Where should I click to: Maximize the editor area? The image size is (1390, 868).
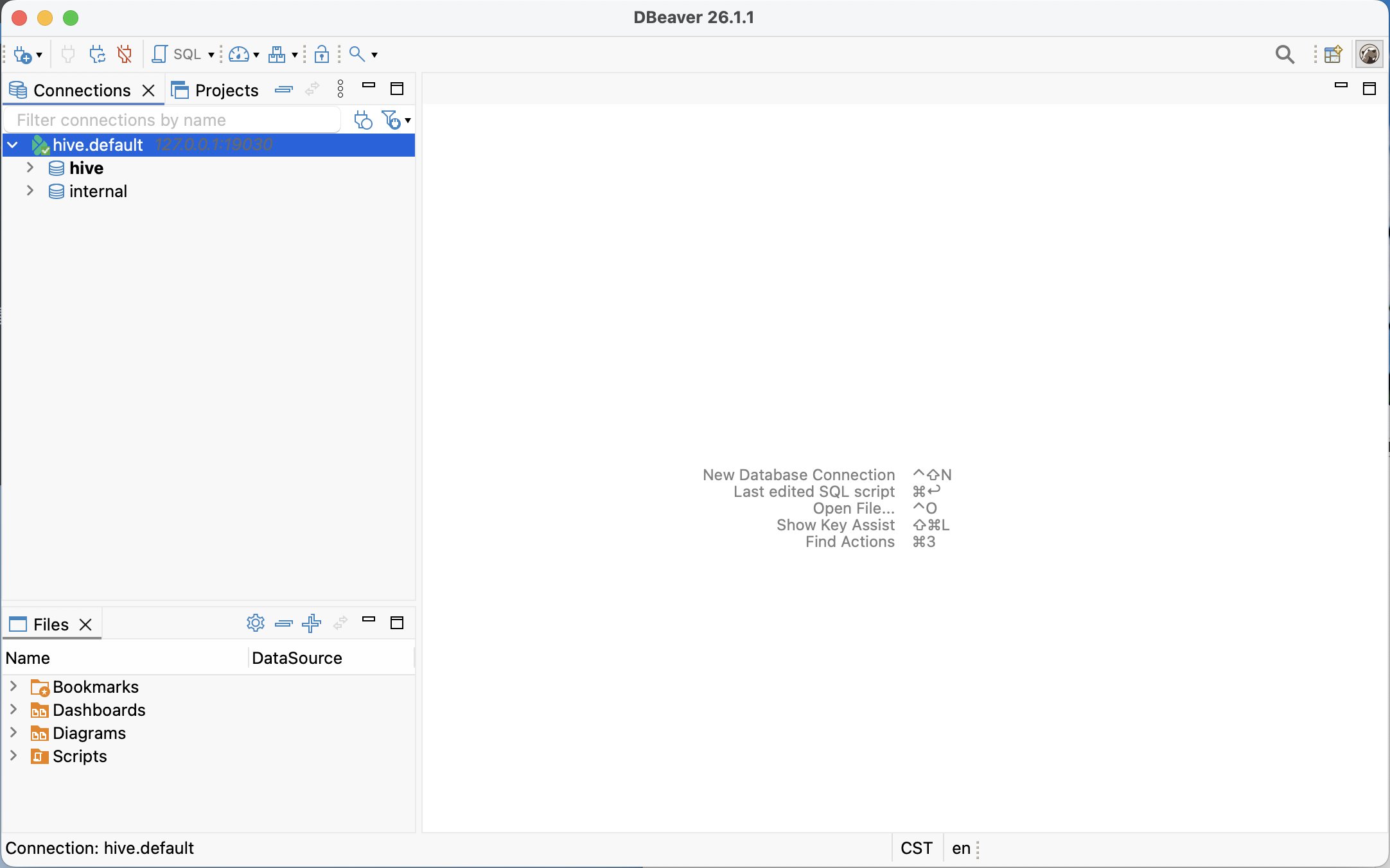(x=1369, y=89)
